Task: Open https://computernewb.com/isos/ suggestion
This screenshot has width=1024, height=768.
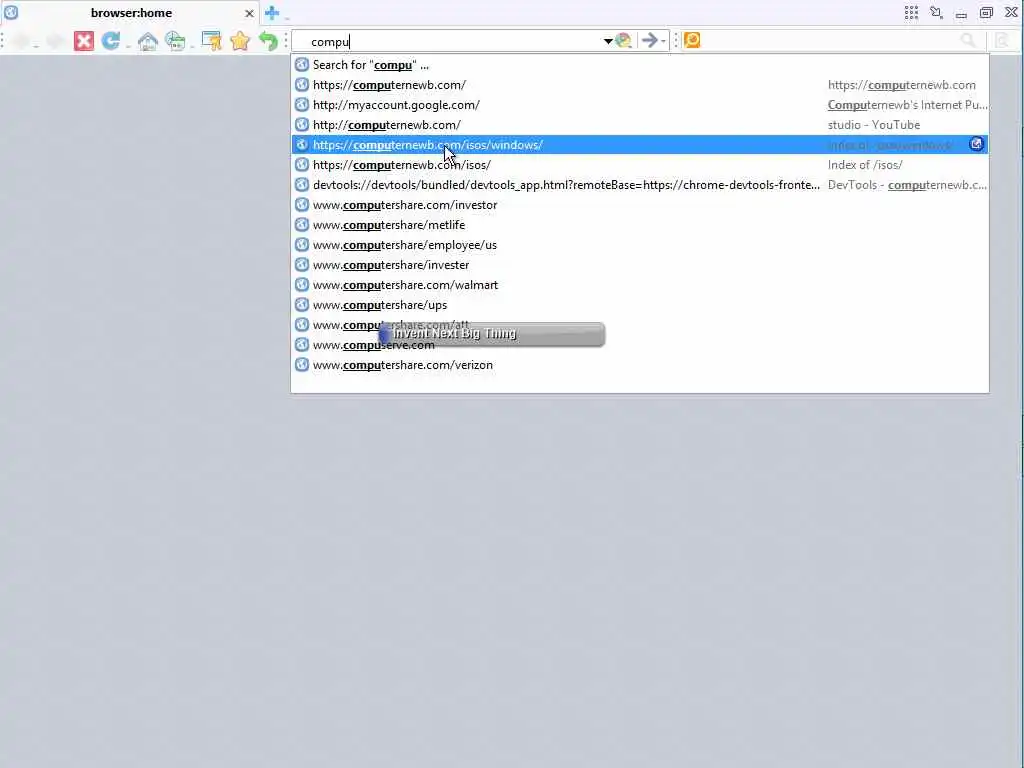Action: coord(640,165)
